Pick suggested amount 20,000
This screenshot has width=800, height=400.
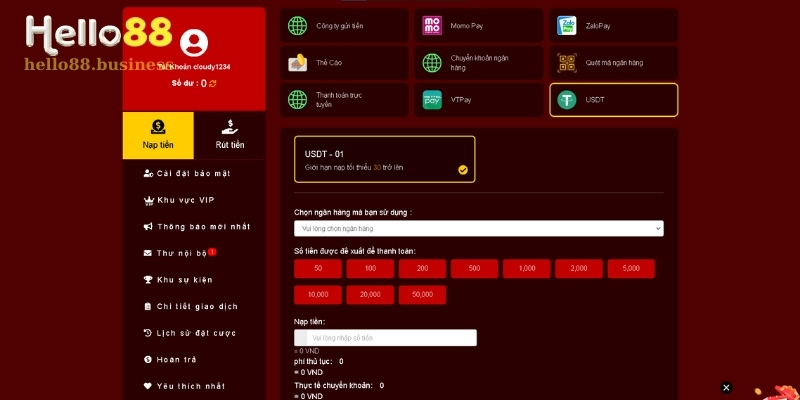pos(370,295)
